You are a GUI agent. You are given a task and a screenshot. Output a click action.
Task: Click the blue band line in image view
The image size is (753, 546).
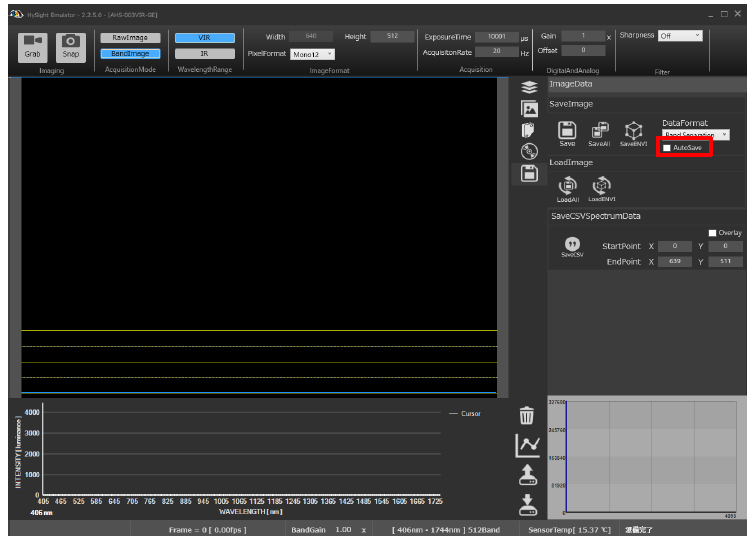click(259, 393)
